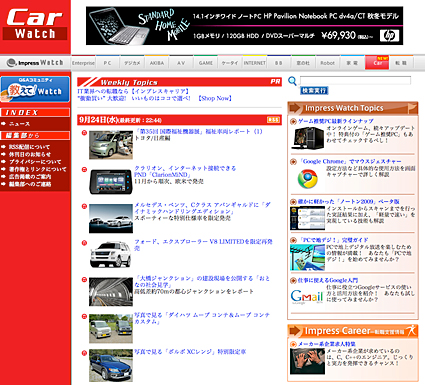Click the Q&A community Watch banner

[35, 89]
